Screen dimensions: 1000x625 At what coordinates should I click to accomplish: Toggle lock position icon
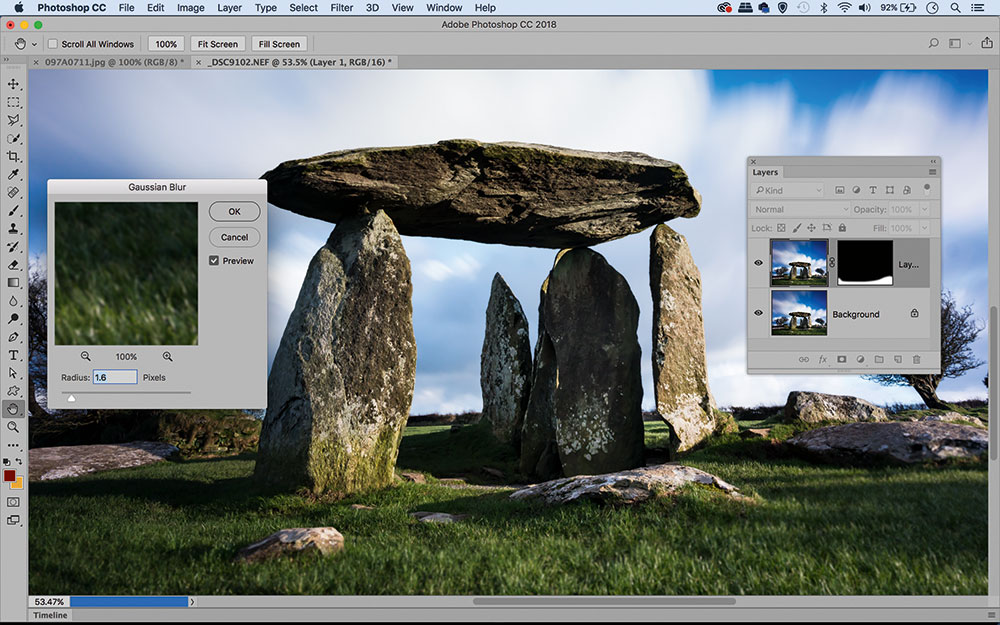[x=811, y=228]
